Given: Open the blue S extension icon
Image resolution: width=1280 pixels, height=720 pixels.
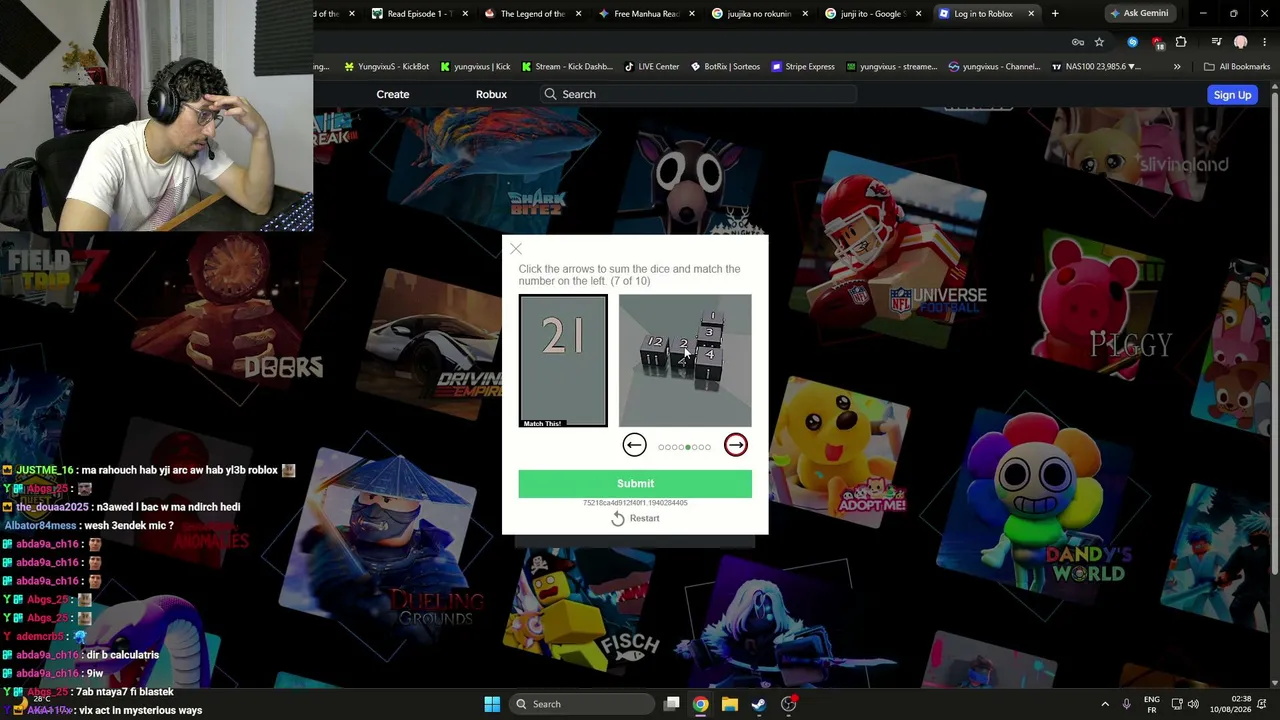Looking at the screenshot, I should coord(1132,42).
